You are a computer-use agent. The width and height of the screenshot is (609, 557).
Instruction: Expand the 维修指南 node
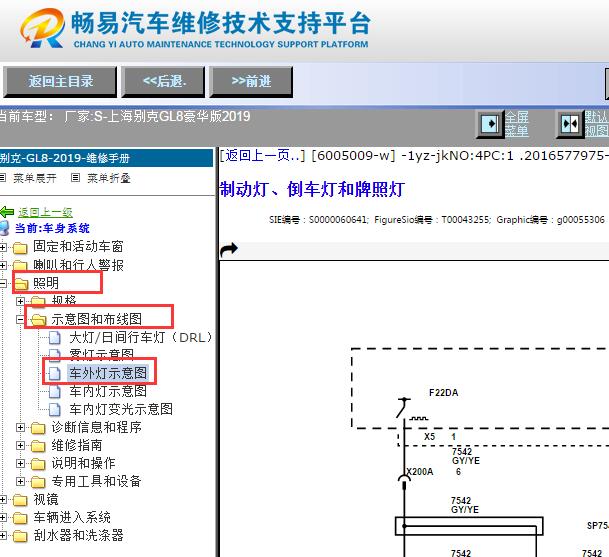point(21,446)
